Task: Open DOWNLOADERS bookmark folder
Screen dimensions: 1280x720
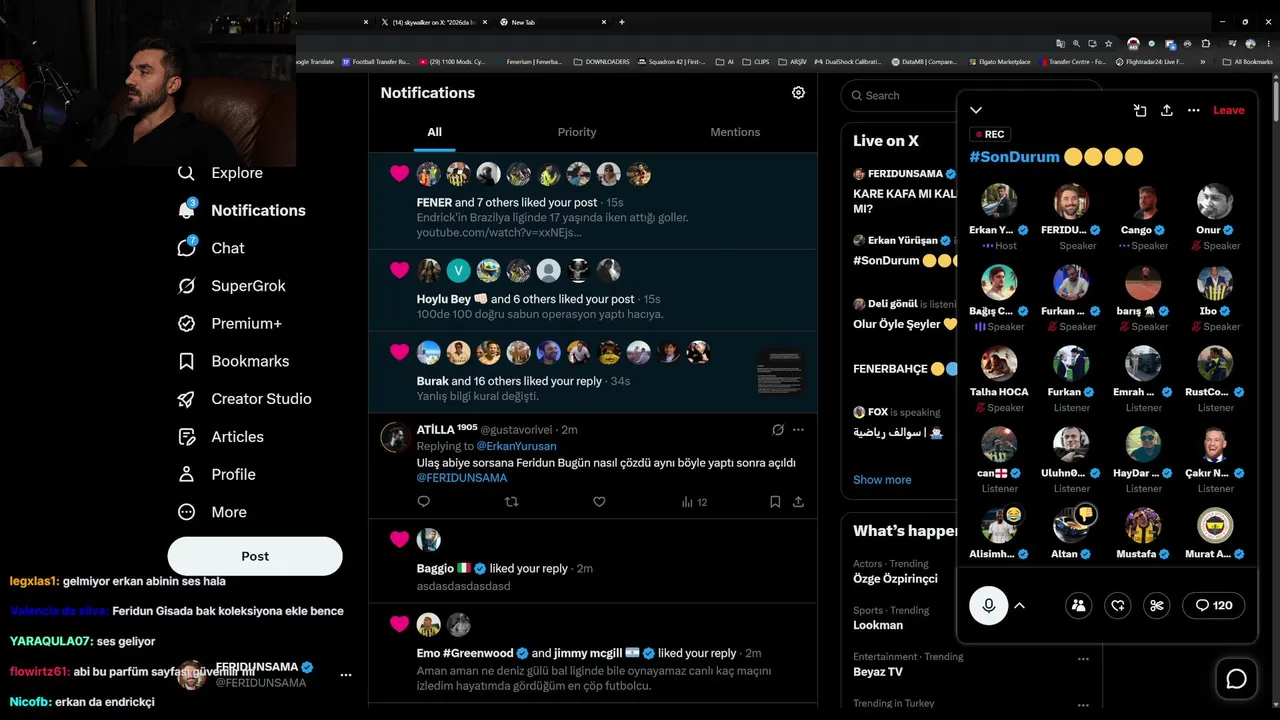Action: point(601,62)
